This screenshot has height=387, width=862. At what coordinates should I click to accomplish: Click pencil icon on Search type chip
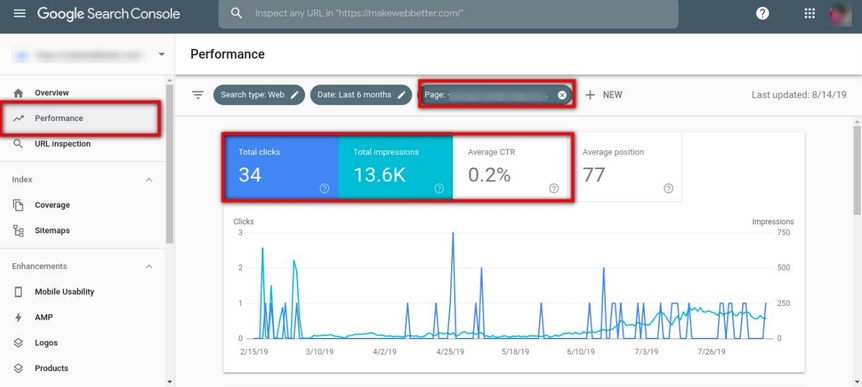(x=295, y=95)
